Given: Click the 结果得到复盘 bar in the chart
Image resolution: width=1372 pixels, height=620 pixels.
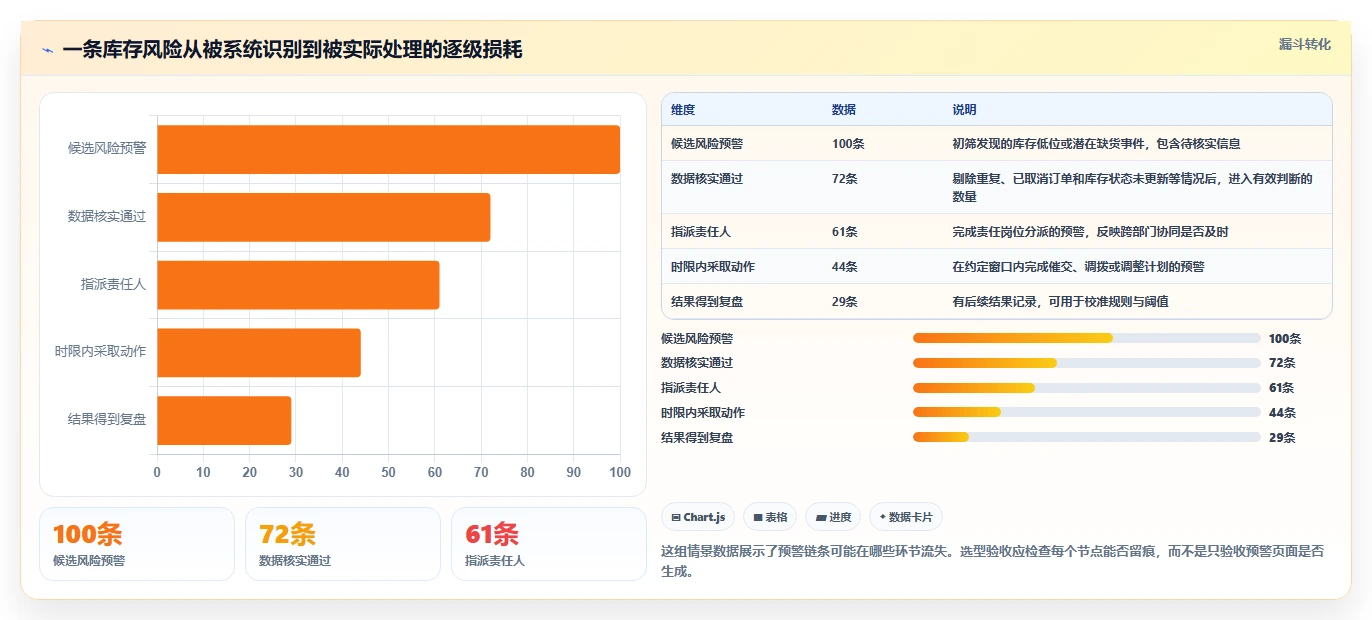Looking at the screenshot, I should (224, 420).
